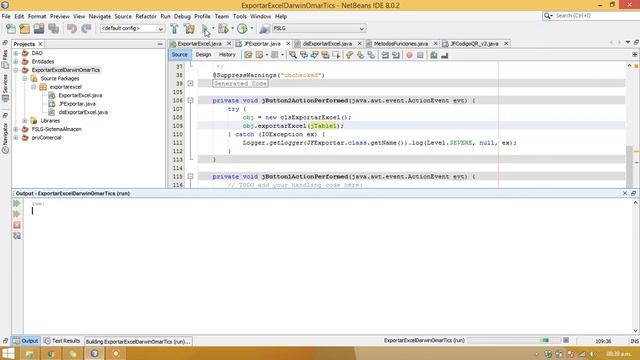Open Test Results bottom tab

click(62, 341)
